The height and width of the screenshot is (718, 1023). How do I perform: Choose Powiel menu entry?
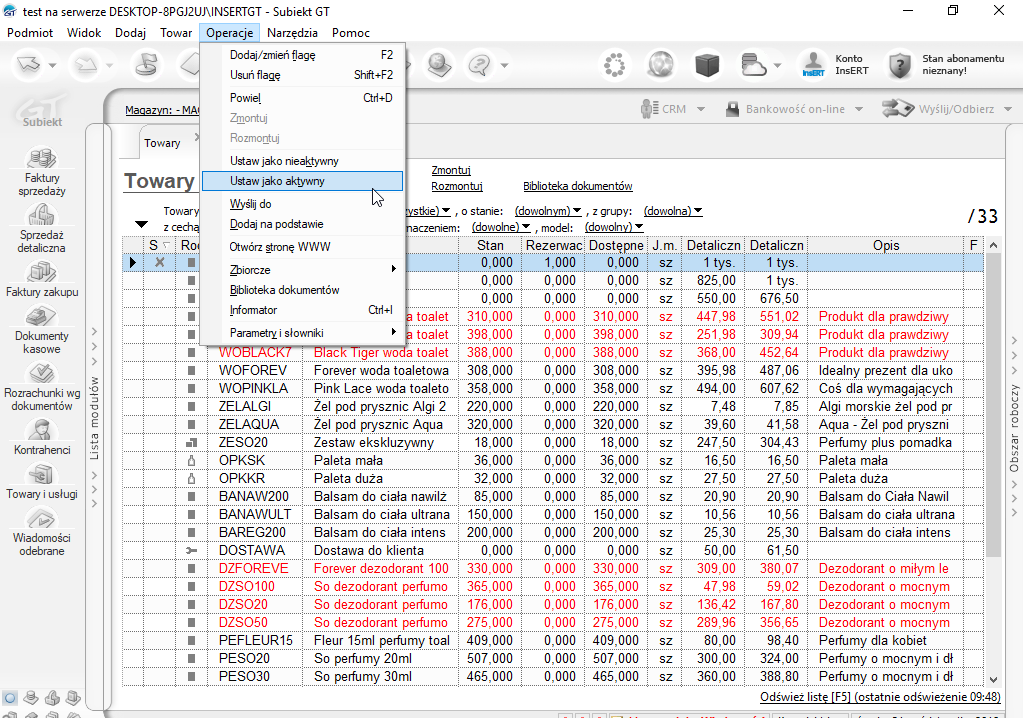click(x=303, y=98)
